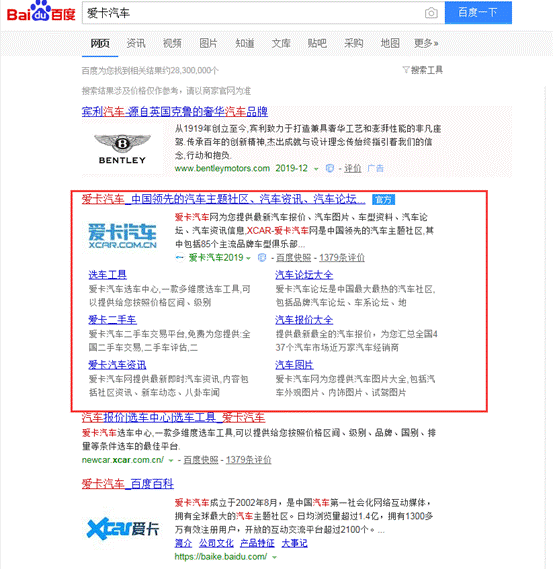The height and width of the screenshot is (569, 553).
Task: Open the 大事记 baike link
Action: click(x=294, y=543)
